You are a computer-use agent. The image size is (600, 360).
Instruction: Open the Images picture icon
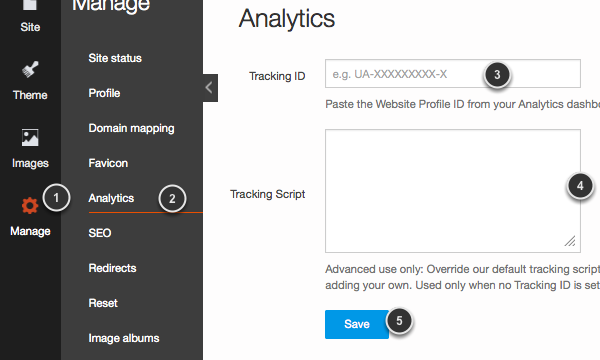pos(30,138)
